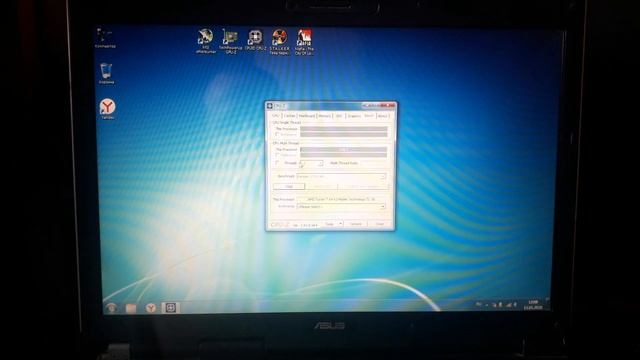Enable the multi thread Reference checkbox
The width and height of the screenshot is (640, 360).
pos(278,155)
